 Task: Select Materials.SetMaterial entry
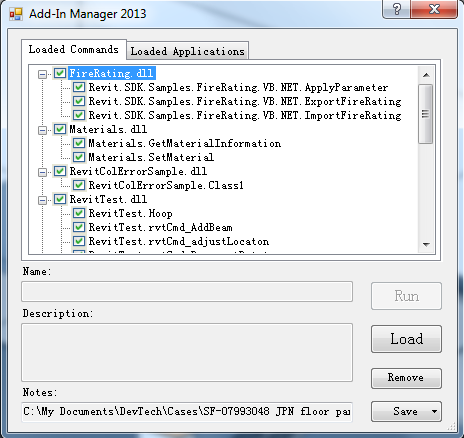[x=151, y=157]
